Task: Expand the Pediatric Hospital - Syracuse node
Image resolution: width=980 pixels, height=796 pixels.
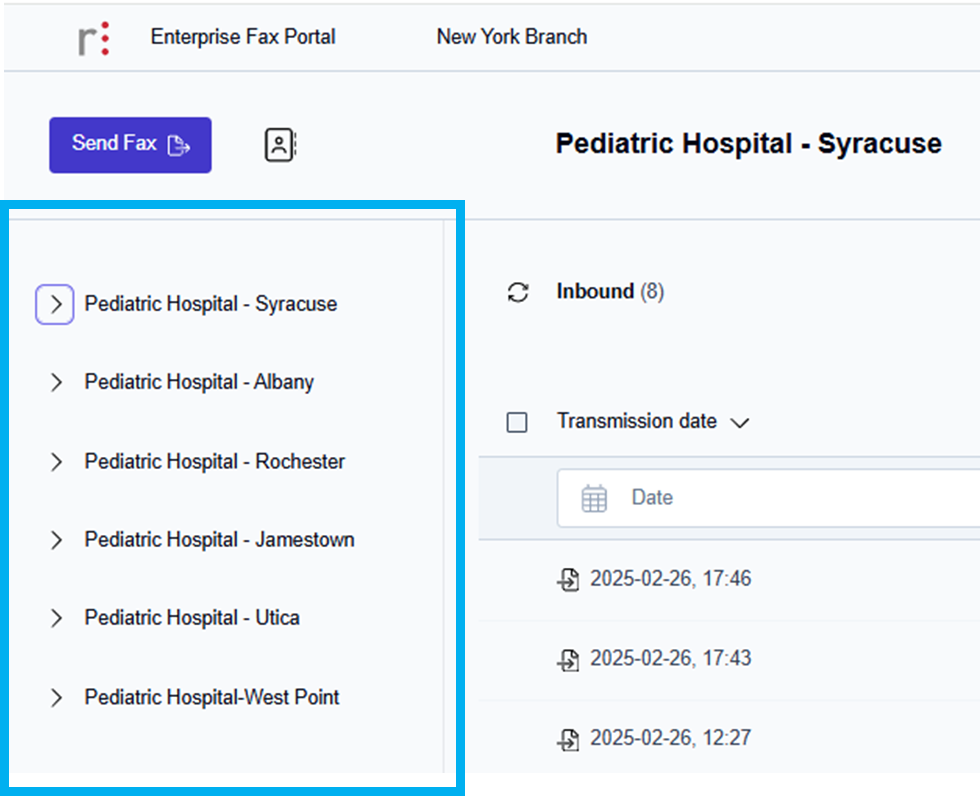Action: tap(55, 304)
